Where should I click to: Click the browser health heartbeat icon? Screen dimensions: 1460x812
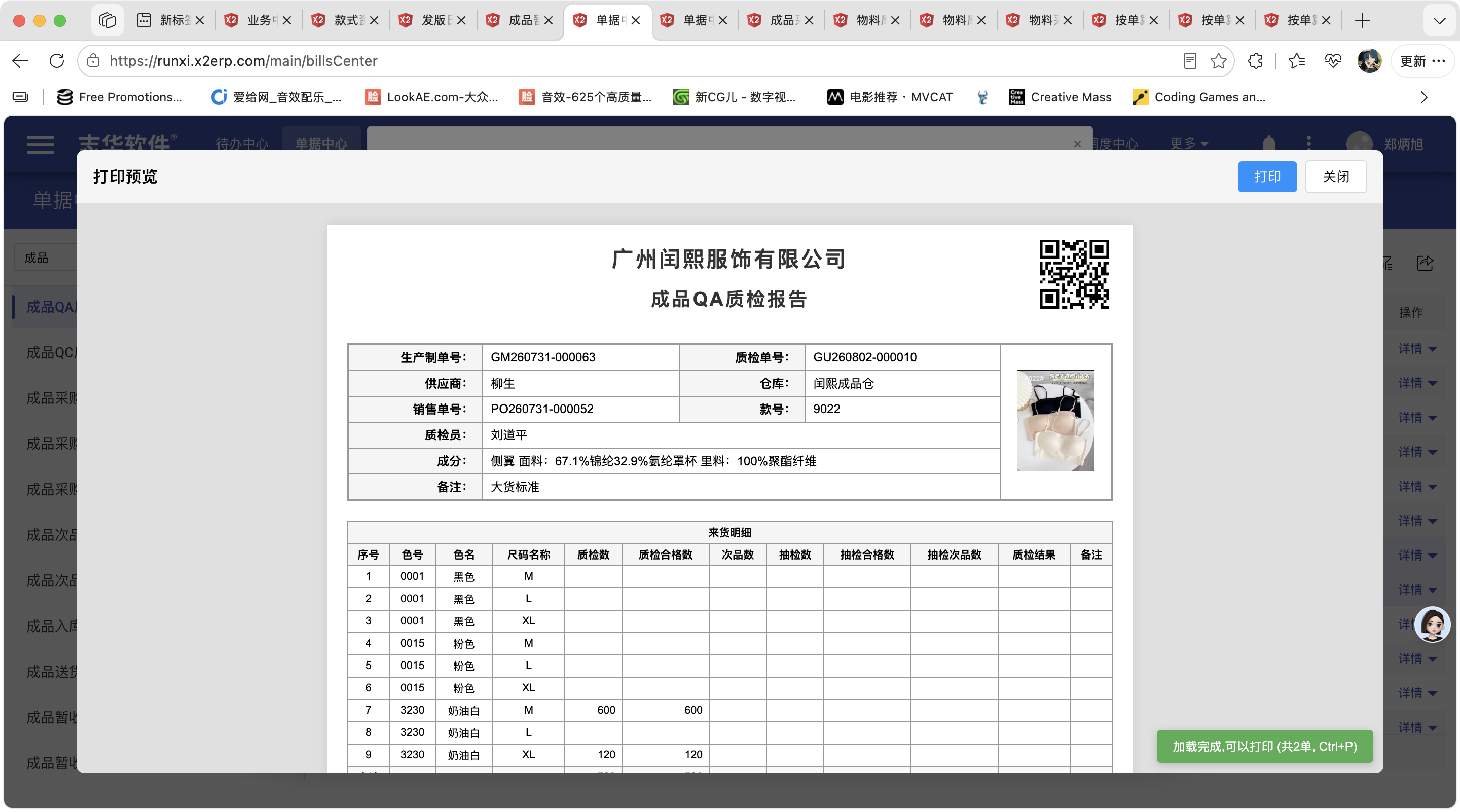click(x=1333, y=61)
